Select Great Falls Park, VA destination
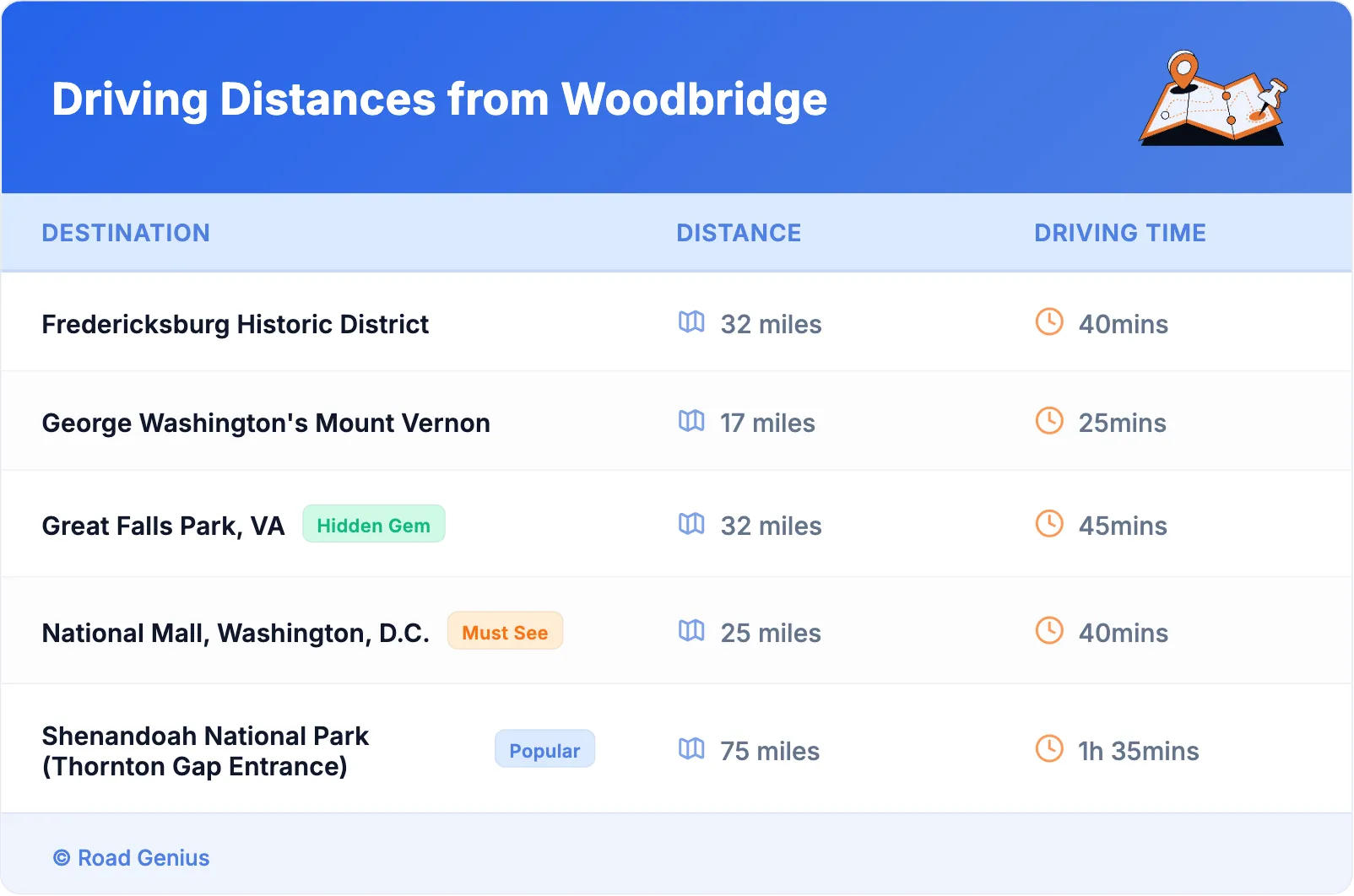This screenshot has height=896, width=1354. [164, 526]
